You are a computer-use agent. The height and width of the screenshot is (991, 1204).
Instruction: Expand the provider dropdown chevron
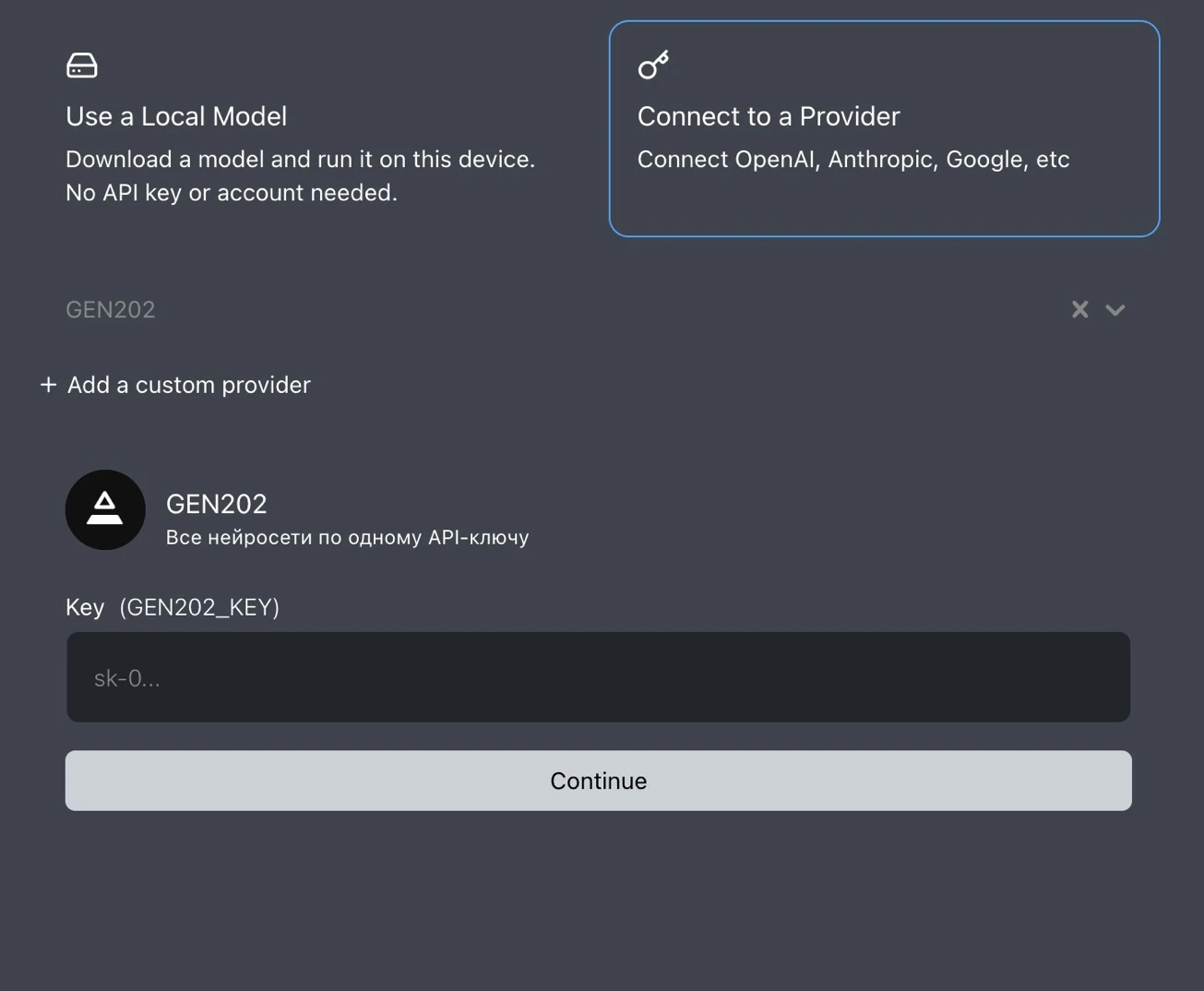point(1115,310)
